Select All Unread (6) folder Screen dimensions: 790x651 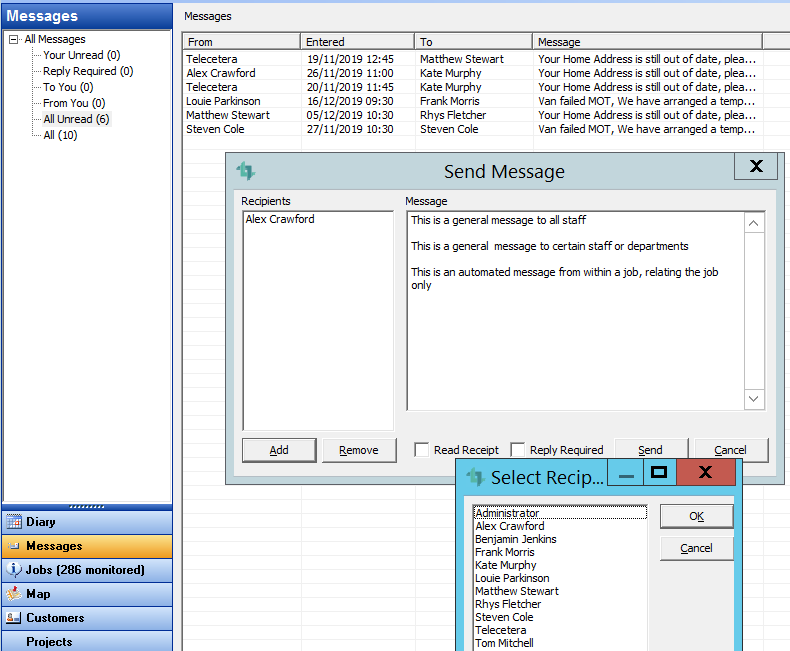pyautogui.click(x=76, y=119)
